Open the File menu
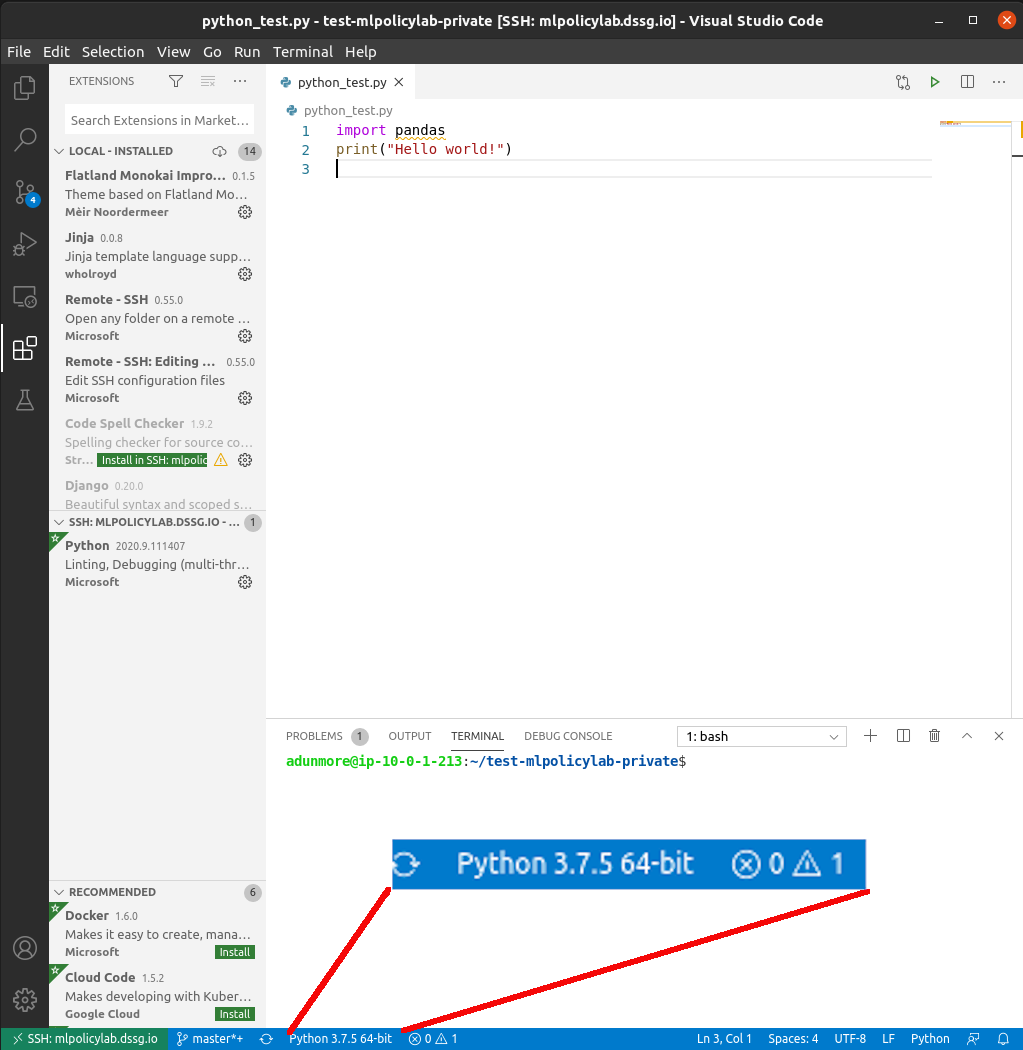Image resolution: width=1023 pixels, height=1050 pixels. pos(19,52)
